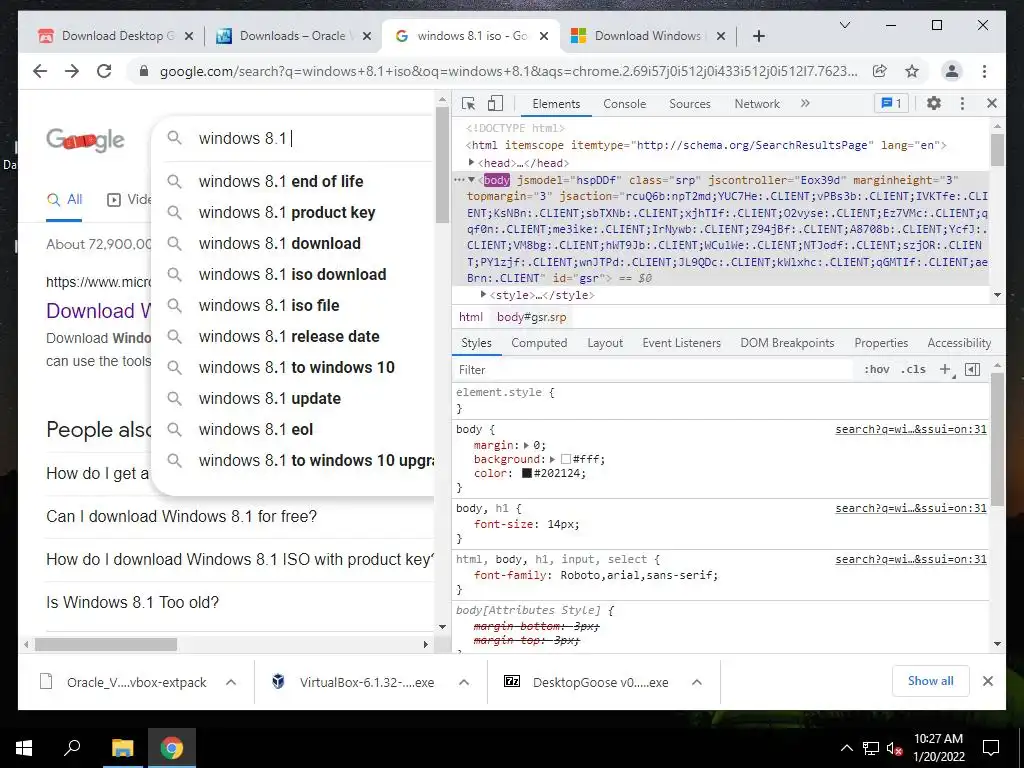
Task: Toggle the .cls class editor
Action: pyautogui.click(x=913, y=370)
